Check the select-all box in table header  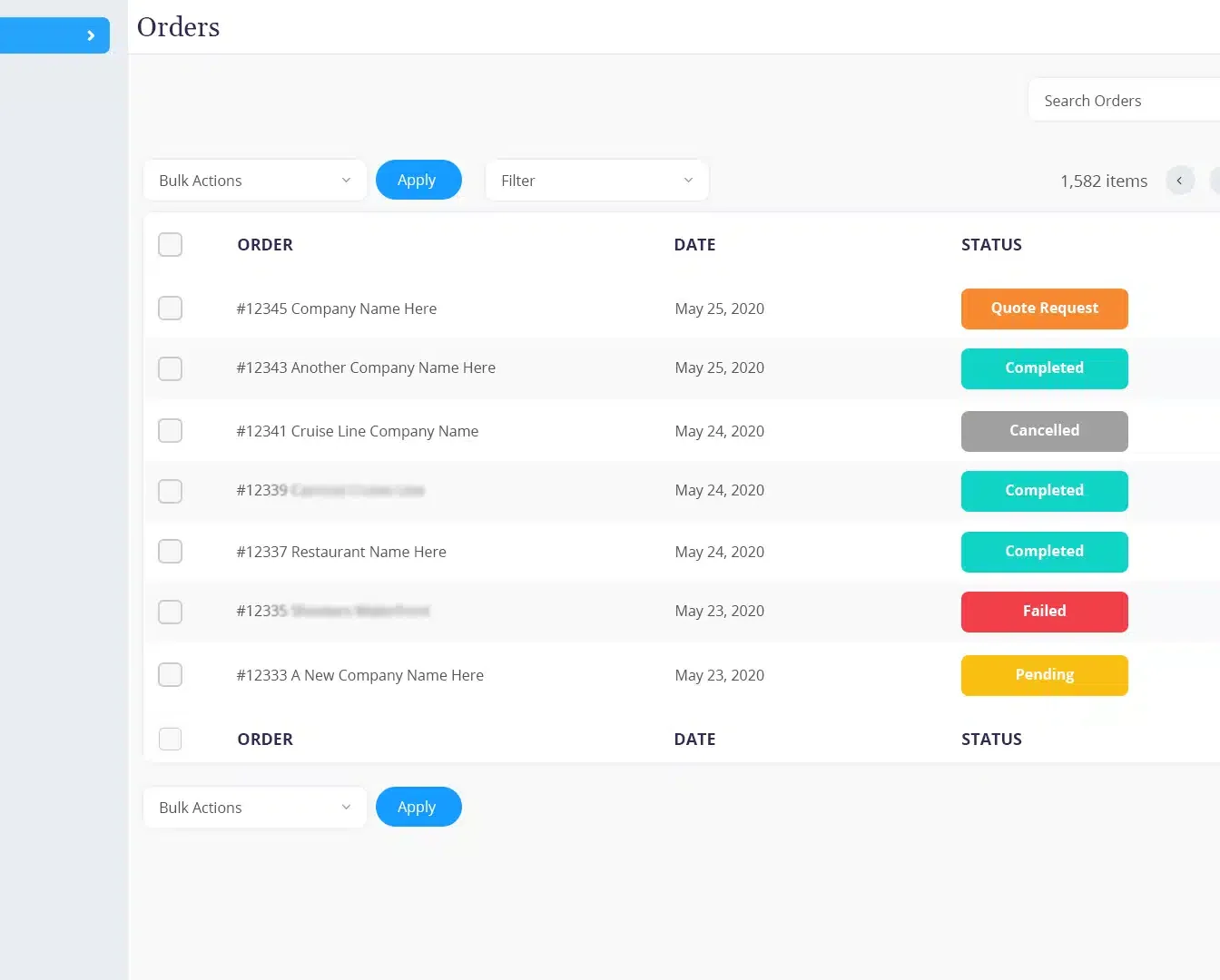click(170, 245)
